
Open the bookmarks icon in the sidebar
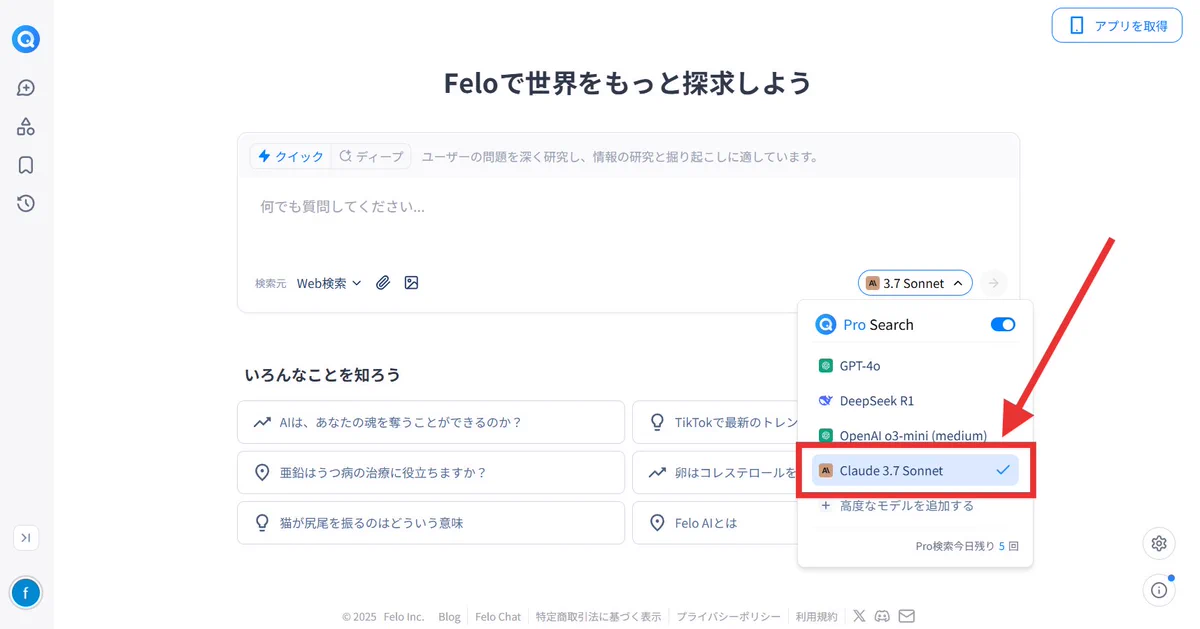point(26,165)
